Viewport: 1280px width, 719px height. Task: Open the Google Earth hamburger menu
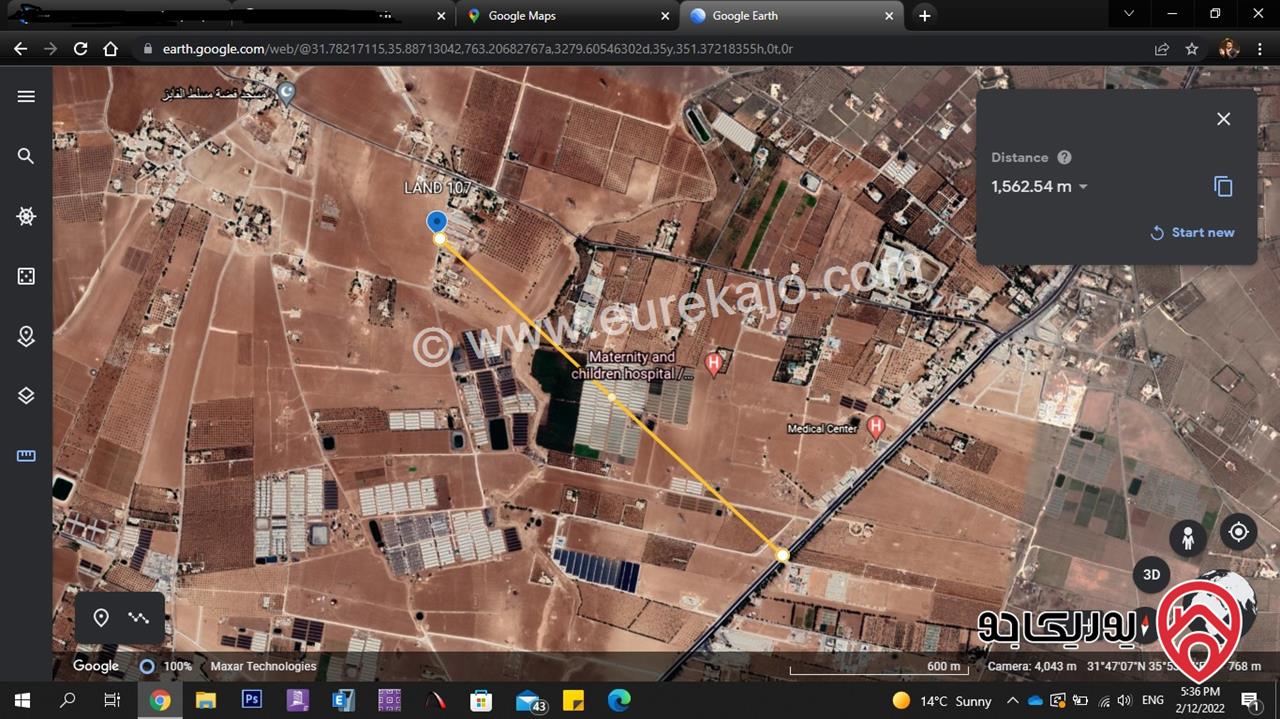(x=26, y=96)
